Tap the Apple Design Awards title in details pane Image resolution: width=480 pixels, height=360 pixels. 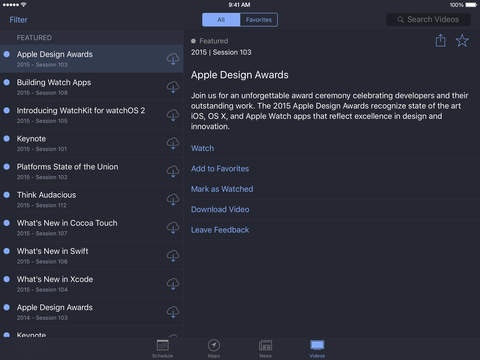[240, 75]
